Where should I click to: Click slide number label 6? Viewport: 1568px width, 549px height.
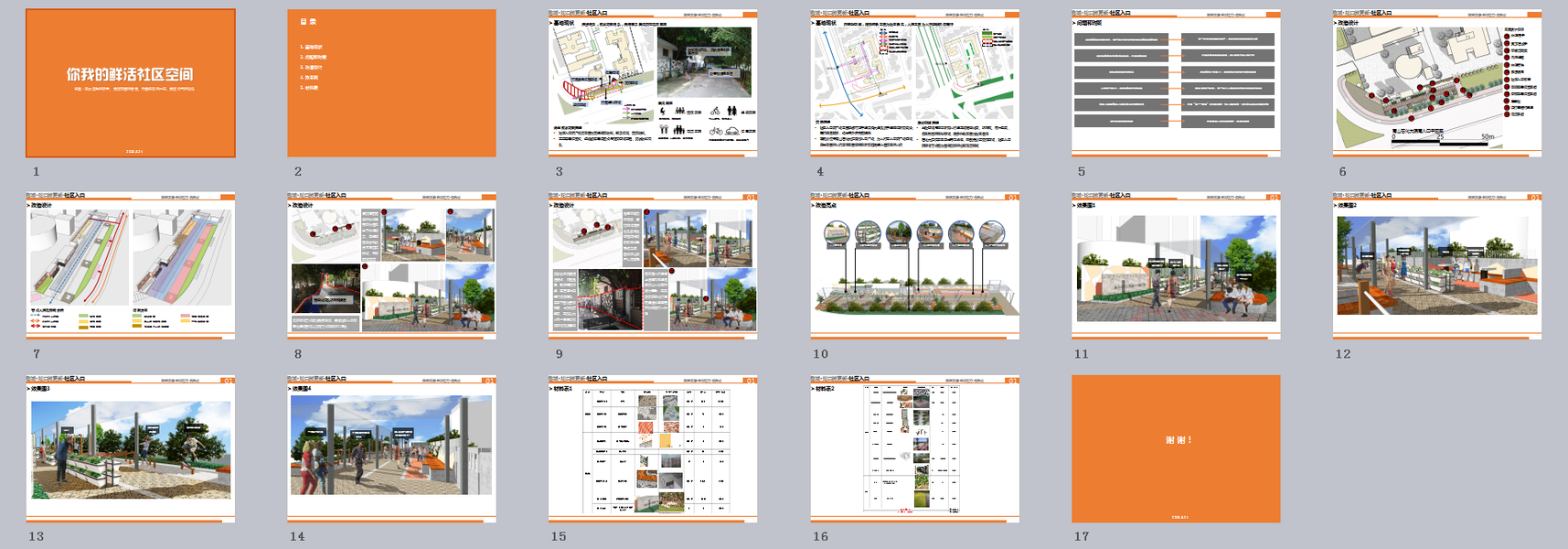tap(1342, 171)
